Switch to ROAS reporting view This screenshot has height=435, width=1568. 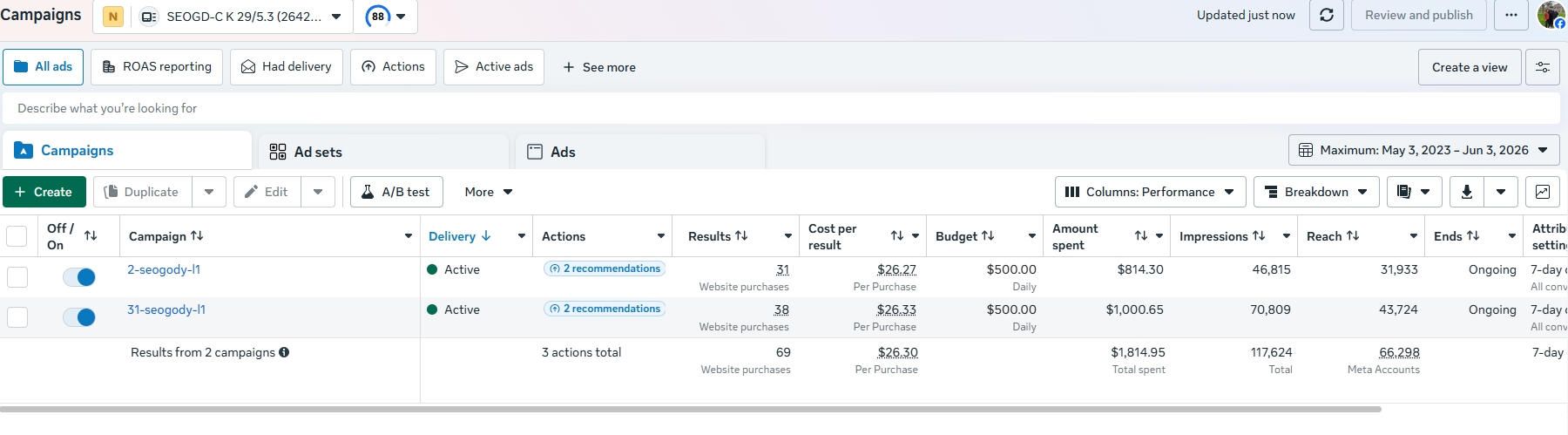(157, 67)
